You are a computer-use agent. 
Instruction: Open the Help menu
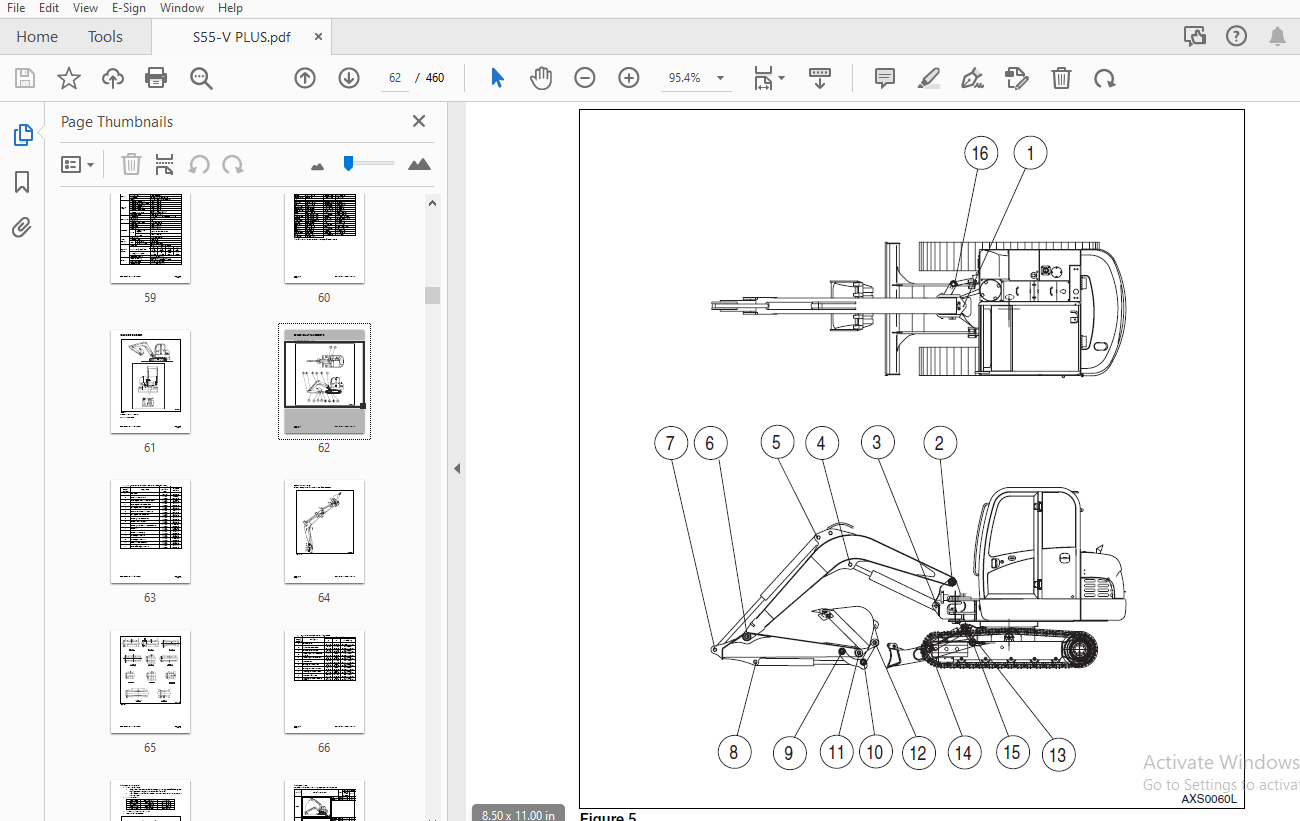(x=230, y=8)
